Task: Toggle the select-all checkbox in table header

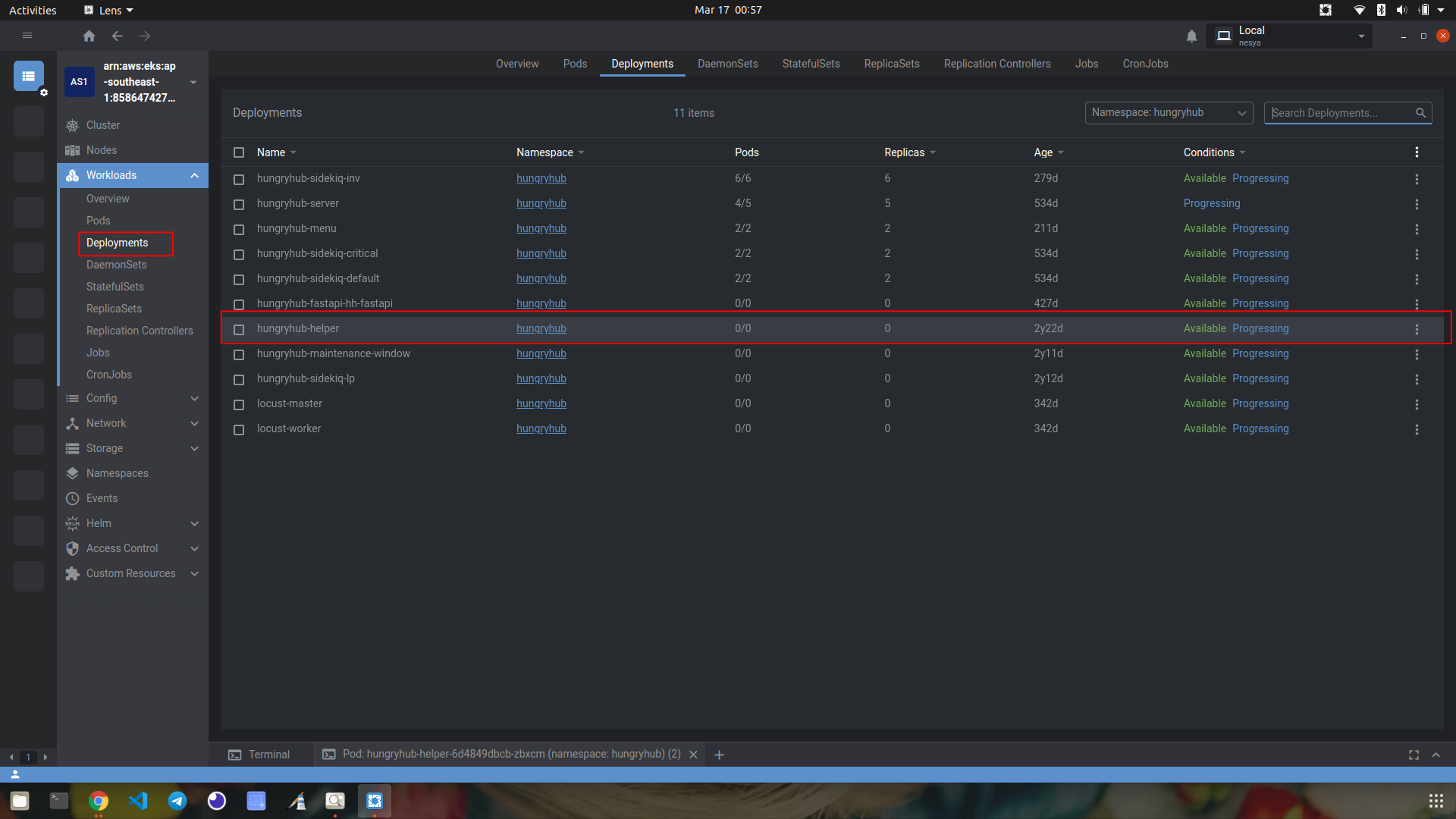Action: click(x=239, y=152)
